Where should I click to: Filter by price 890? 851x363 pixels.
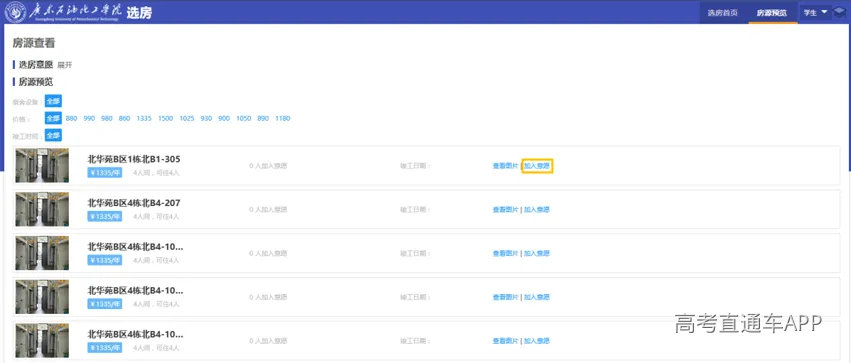[263, 118]
